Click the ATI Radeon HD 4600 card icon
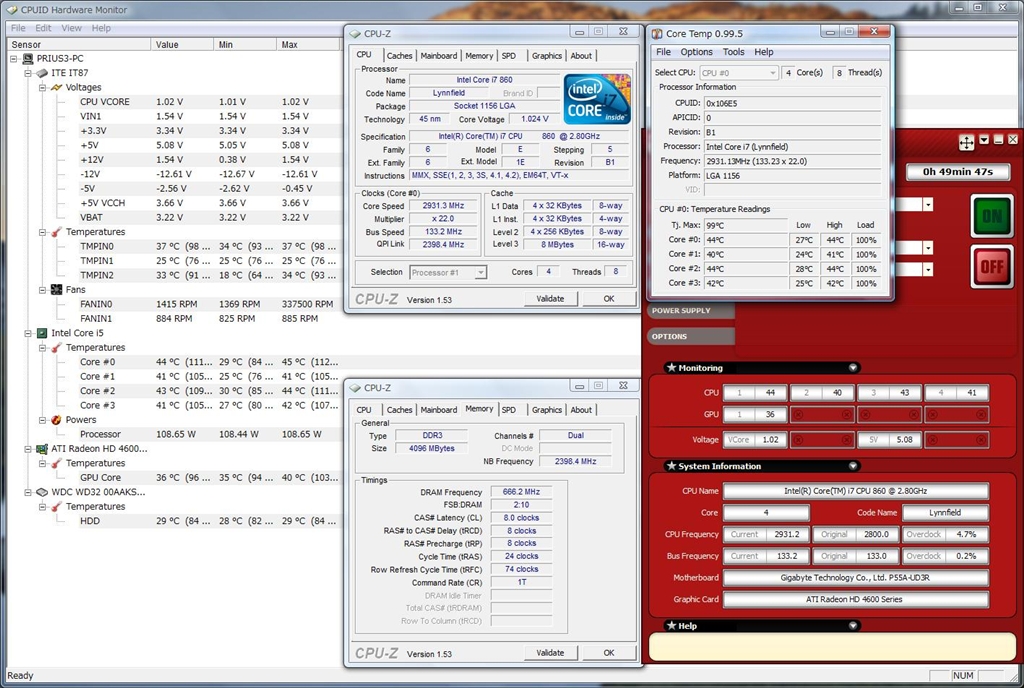 pyautogui.click(x=42, y=449)
